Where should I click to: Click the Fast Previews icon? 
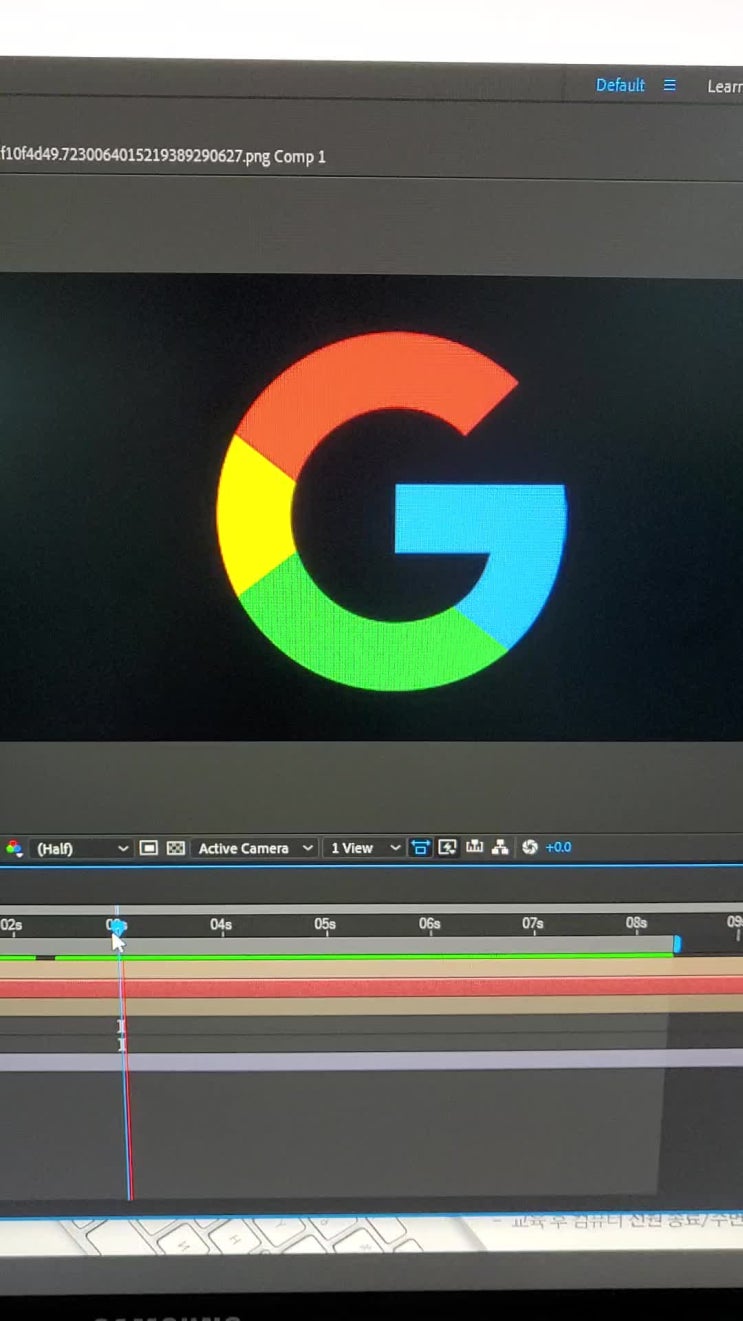pos(448,848)
